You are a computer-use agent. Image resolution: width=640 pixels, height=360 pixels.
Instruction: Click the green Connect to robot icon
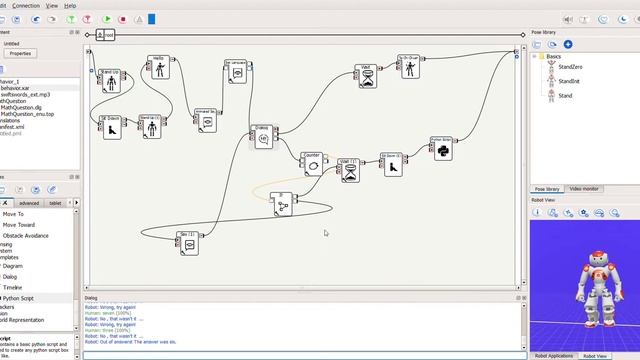click(71, 19)
